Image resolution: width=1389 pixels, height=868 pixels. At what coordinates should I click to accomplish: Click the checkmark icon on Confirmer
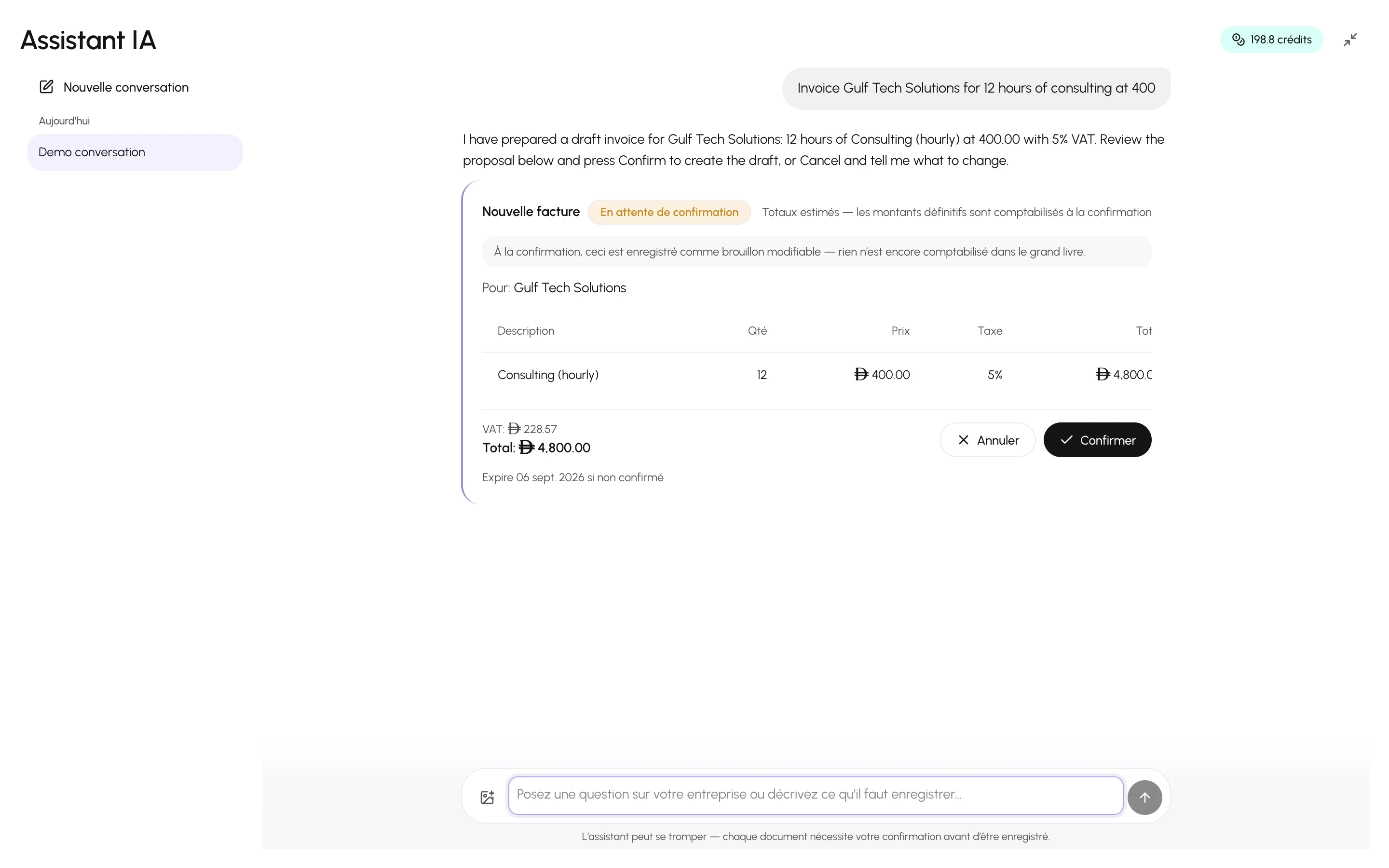1066,440
